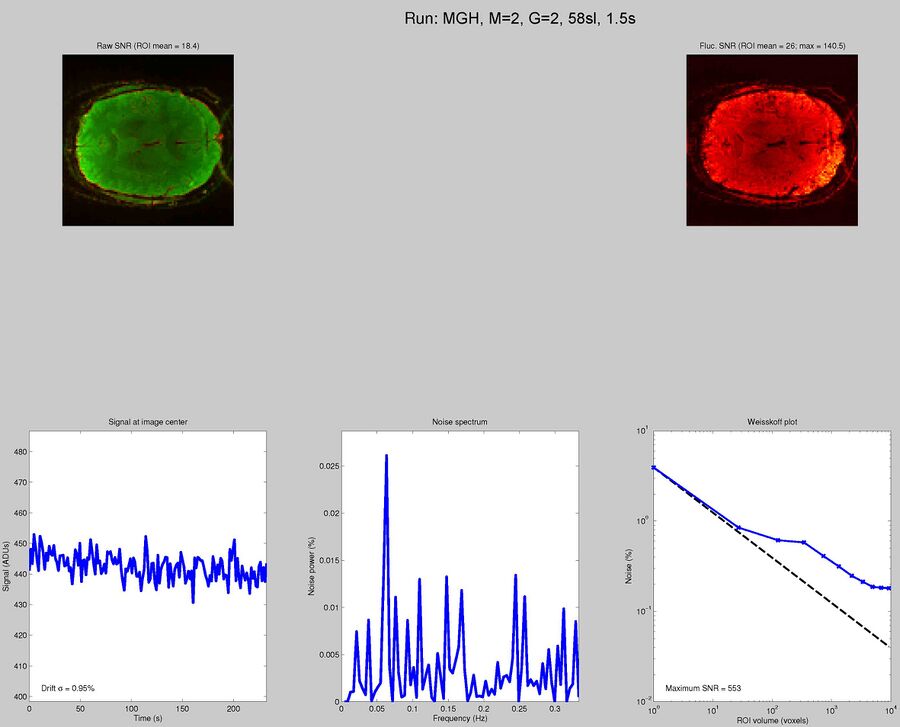Select the "Noise spectrum" plot title
Image resolution: width=900 pixels, height=727 pixels.
pos(459,421)
